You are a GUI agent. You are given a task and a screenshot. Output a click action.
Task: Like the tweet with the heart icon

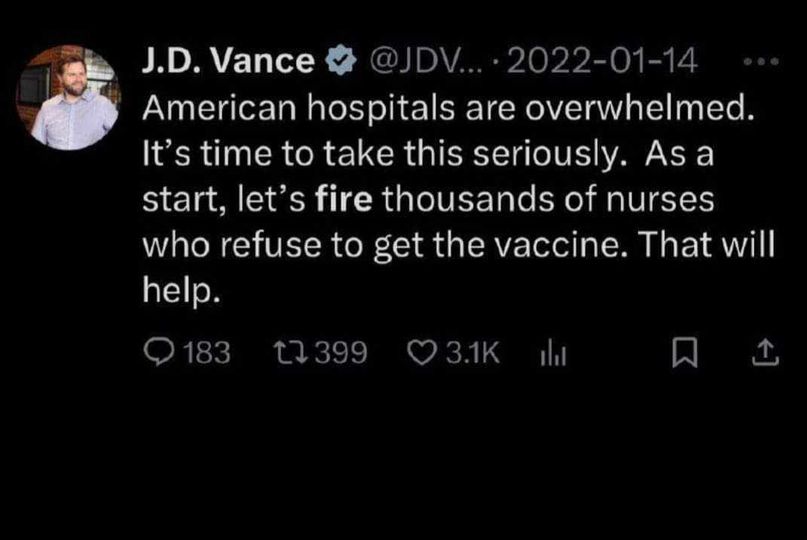click(x=420, y=352)
